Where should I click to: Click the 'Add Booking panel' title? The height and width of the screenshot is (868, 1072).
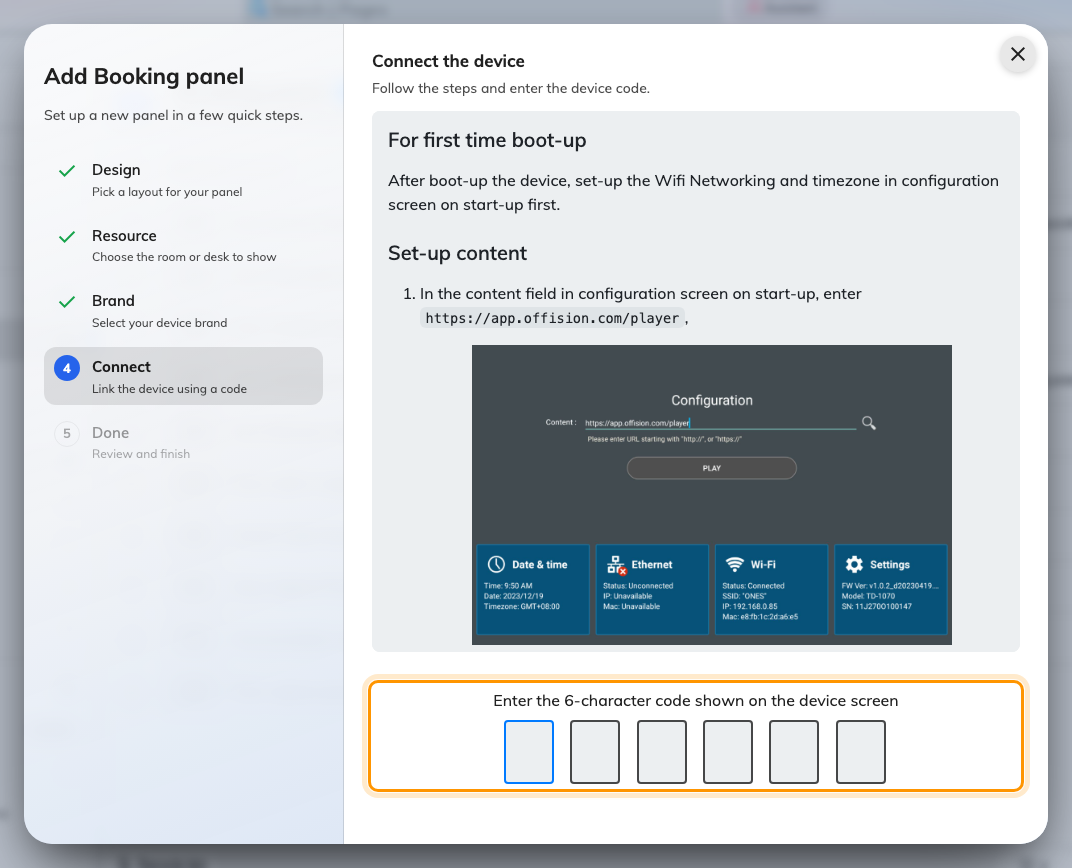pos(144,77)
